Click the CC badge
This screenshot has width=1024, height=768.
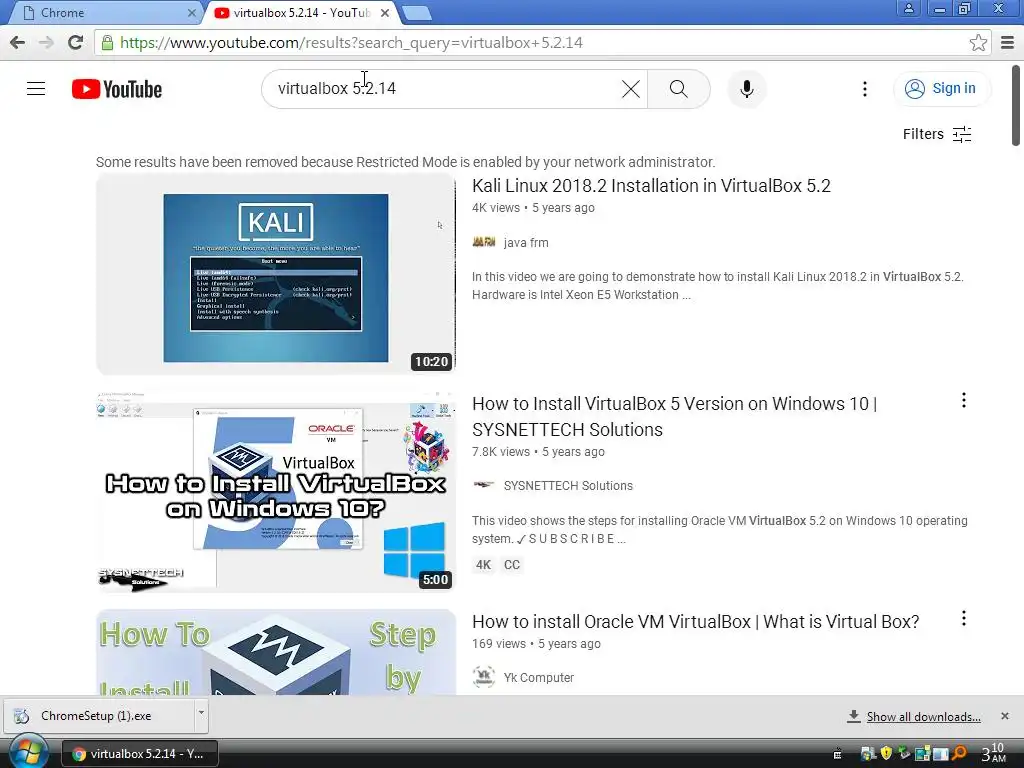click(x=512, y=565)
